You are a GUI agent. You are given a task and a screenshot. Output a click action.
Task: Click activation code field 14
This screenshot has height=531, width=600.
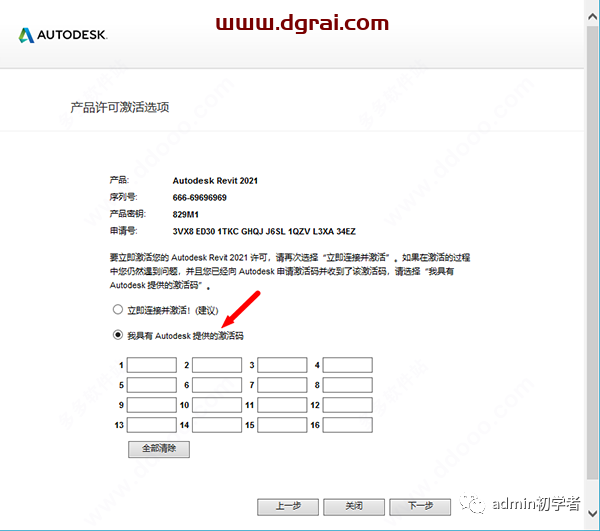pos(217,425)
